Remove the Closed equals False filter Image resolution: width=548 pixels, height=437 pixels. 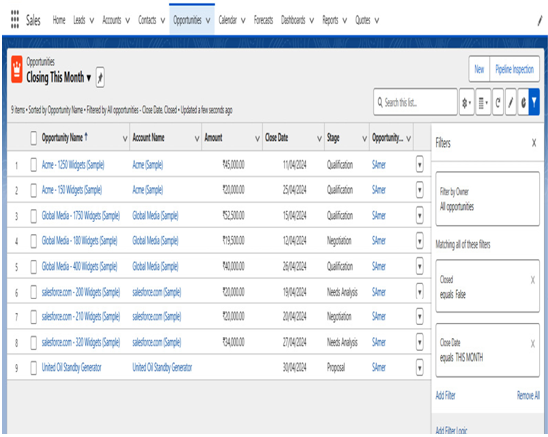[x=533, y=280]
